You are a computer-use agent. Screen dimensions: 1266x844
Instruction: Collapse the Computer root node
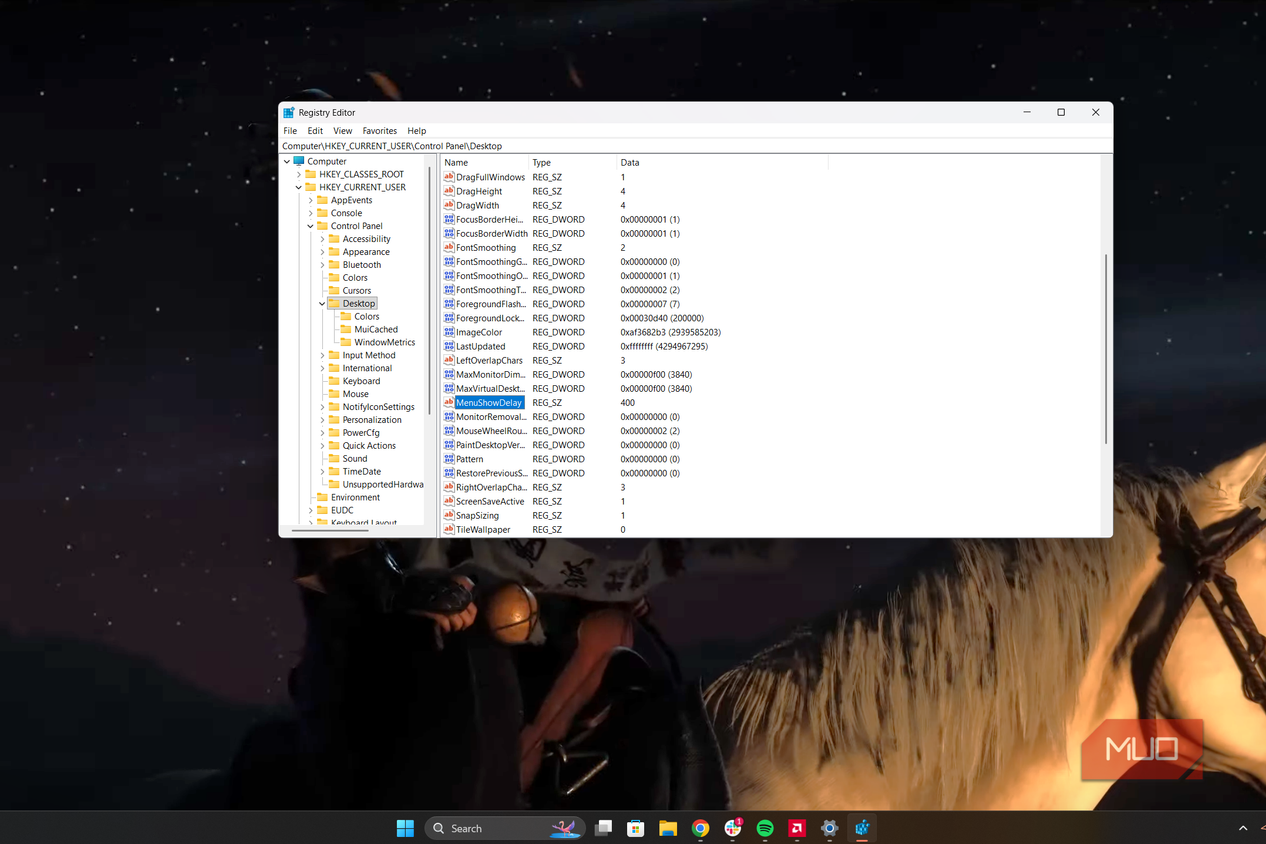click(287, 161)
